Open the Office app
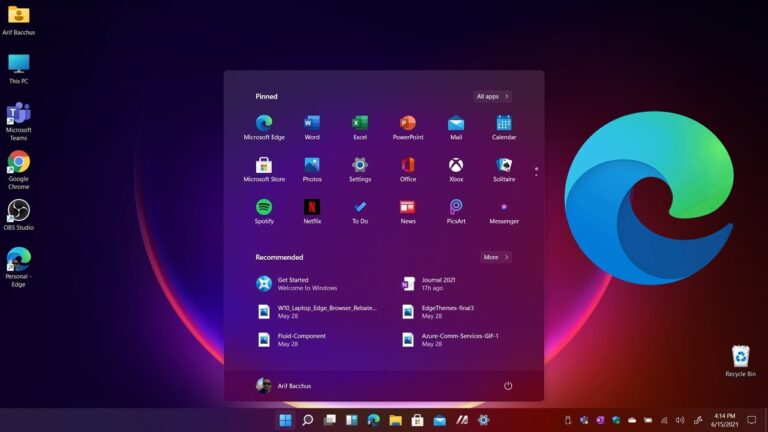Viewport: 768px width, 432px height. 408,169
